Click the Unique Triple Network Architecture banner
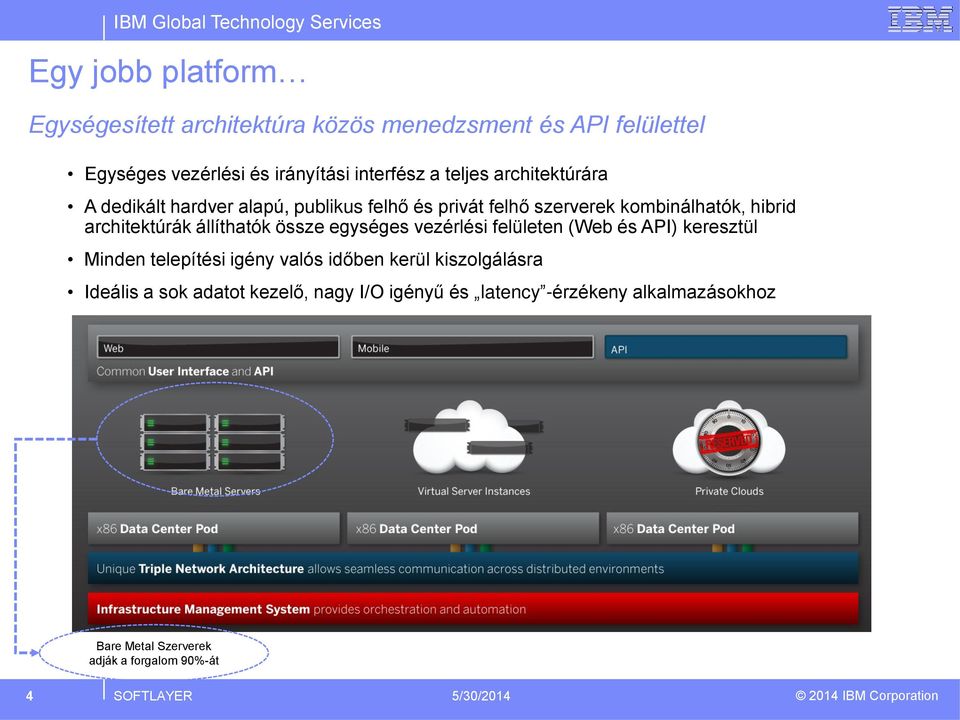The height and width of the screenshot is (720, 960). tap(473, 569)
